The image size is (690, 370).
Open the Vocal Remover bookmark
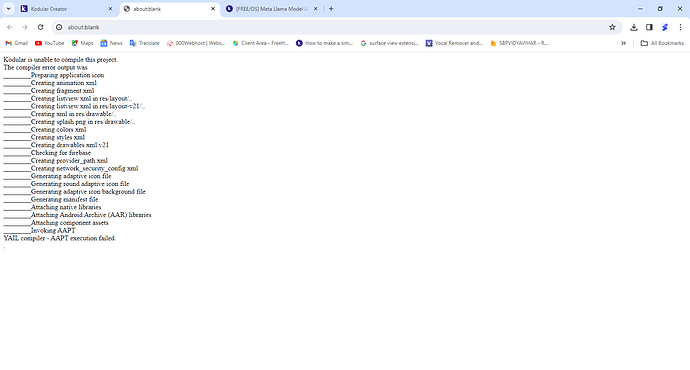[x=454, y=43]
